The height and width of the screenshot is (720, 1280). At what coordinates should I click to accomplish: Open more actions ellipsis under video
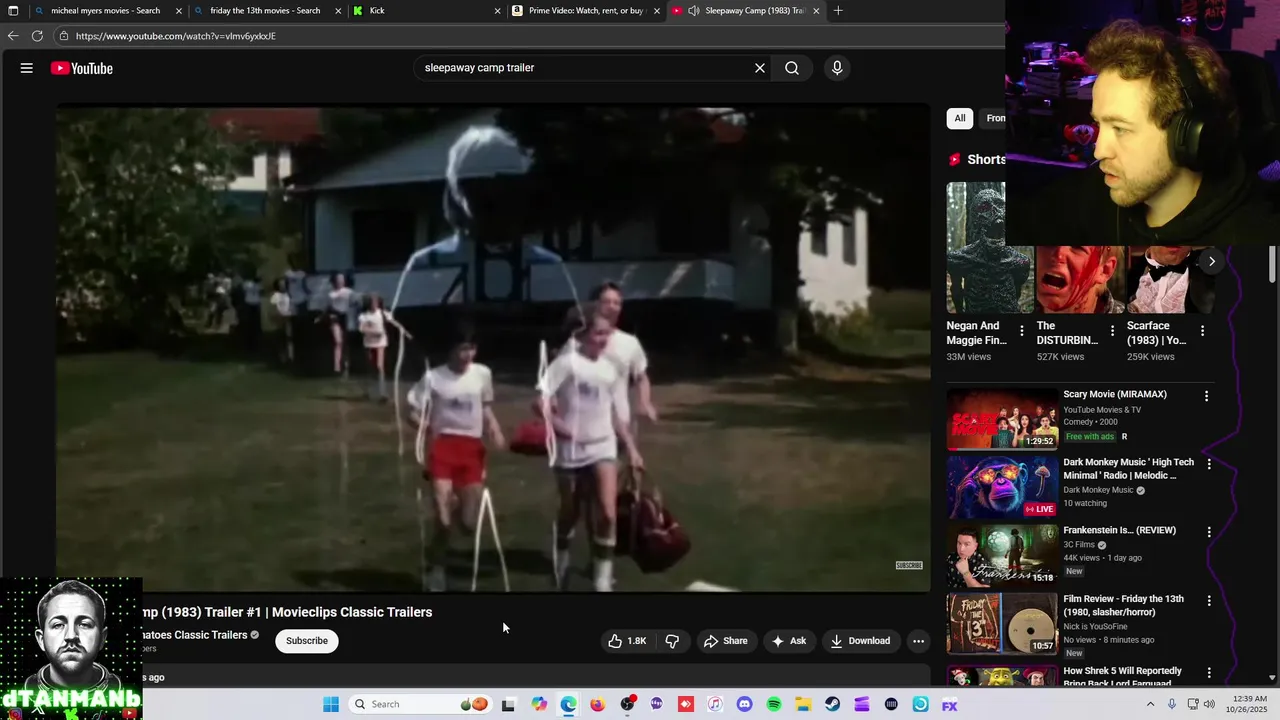[x=918, y=641]
